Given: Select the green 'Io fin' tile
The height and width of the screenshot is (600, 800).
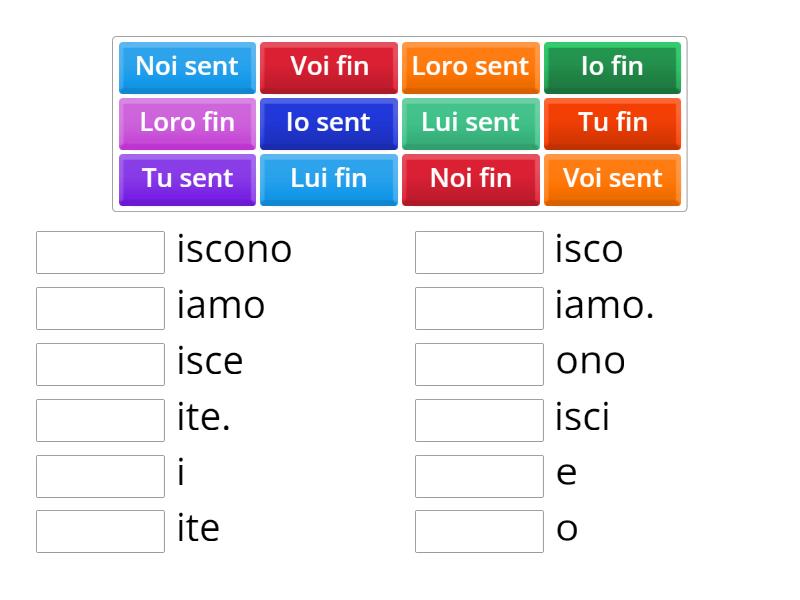Looking at the screenshot, I should coord(611,67).
